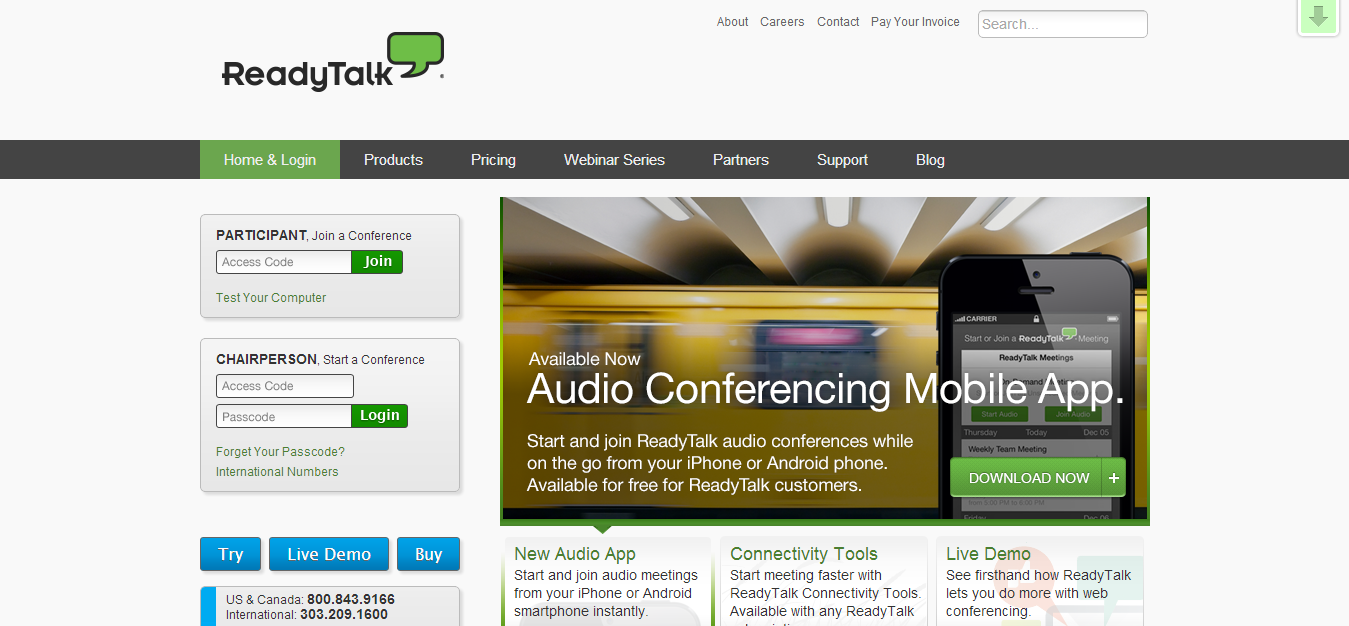Click the chairperson Passcode field
1349x626 pixels.
click(284, 416)
